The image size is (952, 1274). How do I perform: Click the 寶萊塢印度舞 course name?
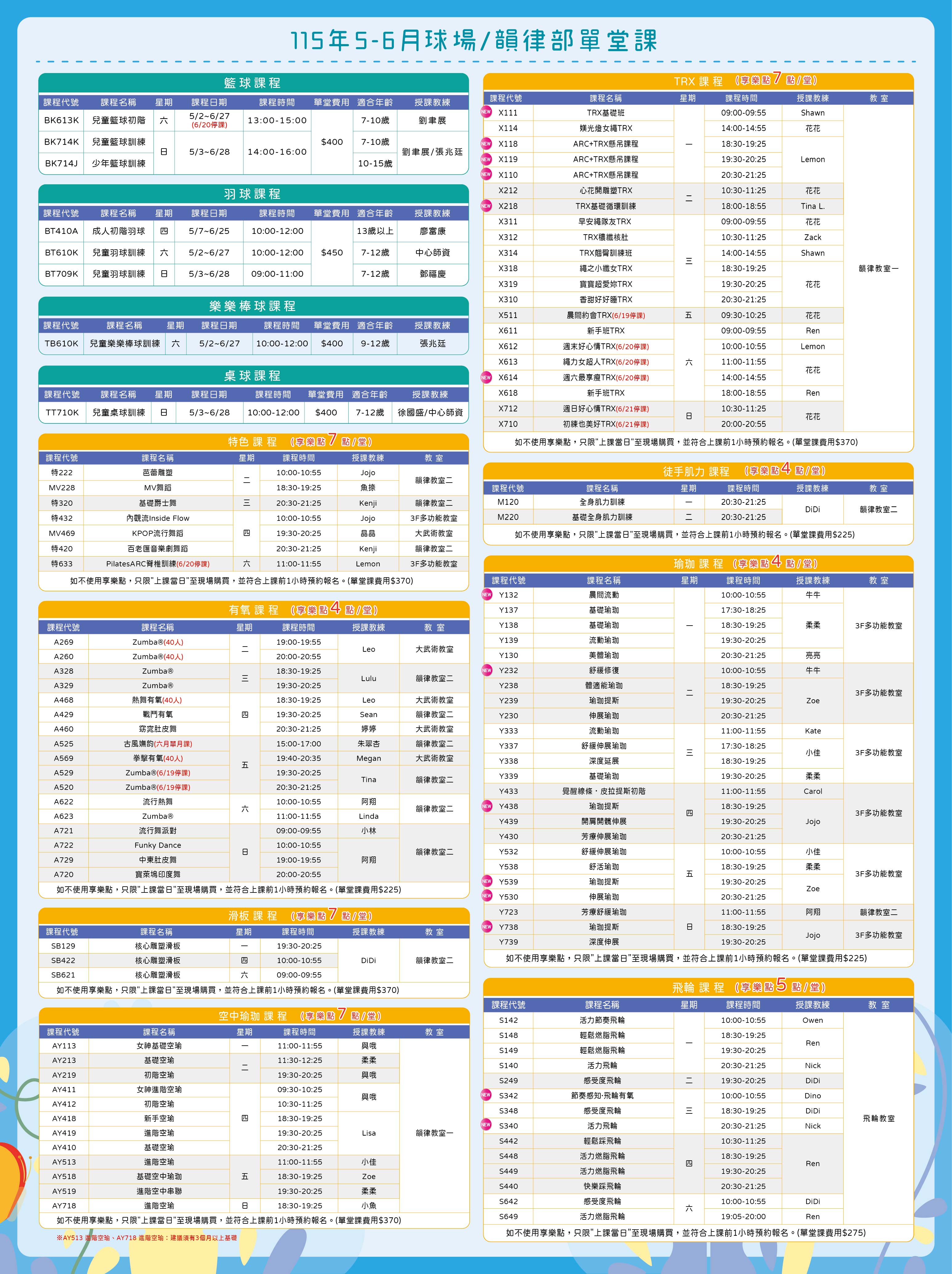(158, 874)
